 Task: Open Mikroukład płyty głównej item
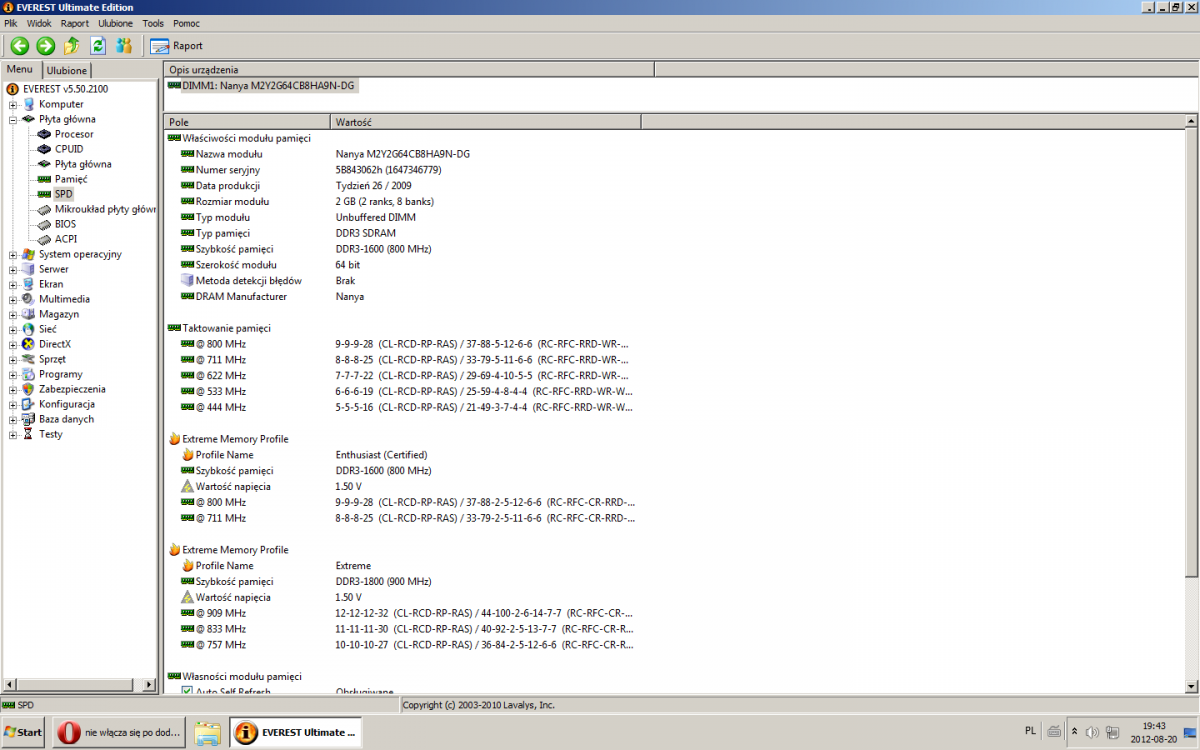tap(105, 209)
